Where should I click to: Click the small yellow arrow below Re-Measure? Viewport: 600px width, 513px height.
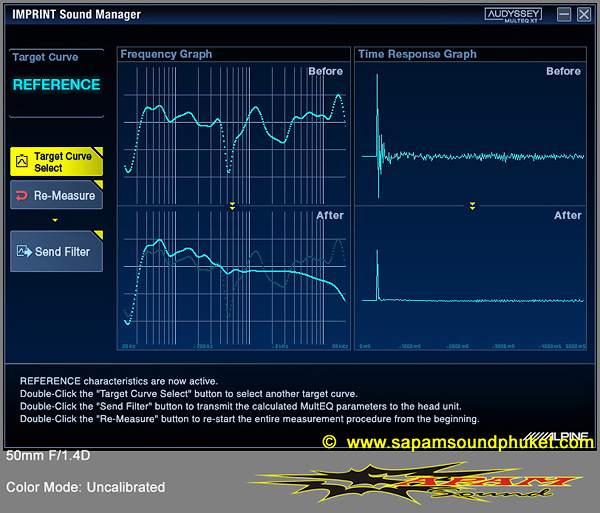click(55, 220)
